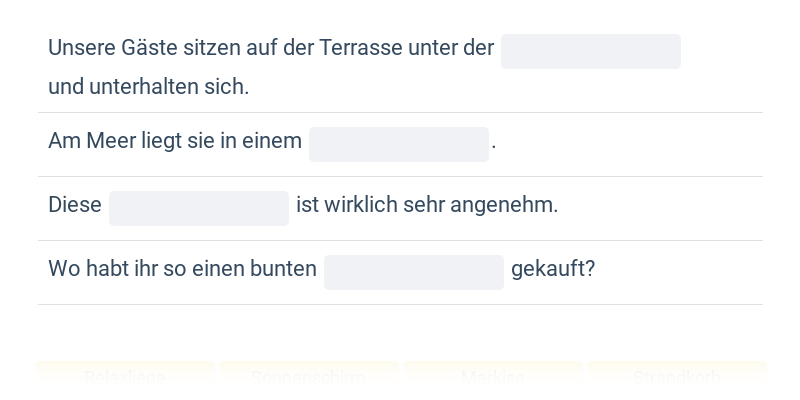This screenshot has height=400, width=800.
Task: Select the blank before "gekauft?"
Action: [413, 272]
